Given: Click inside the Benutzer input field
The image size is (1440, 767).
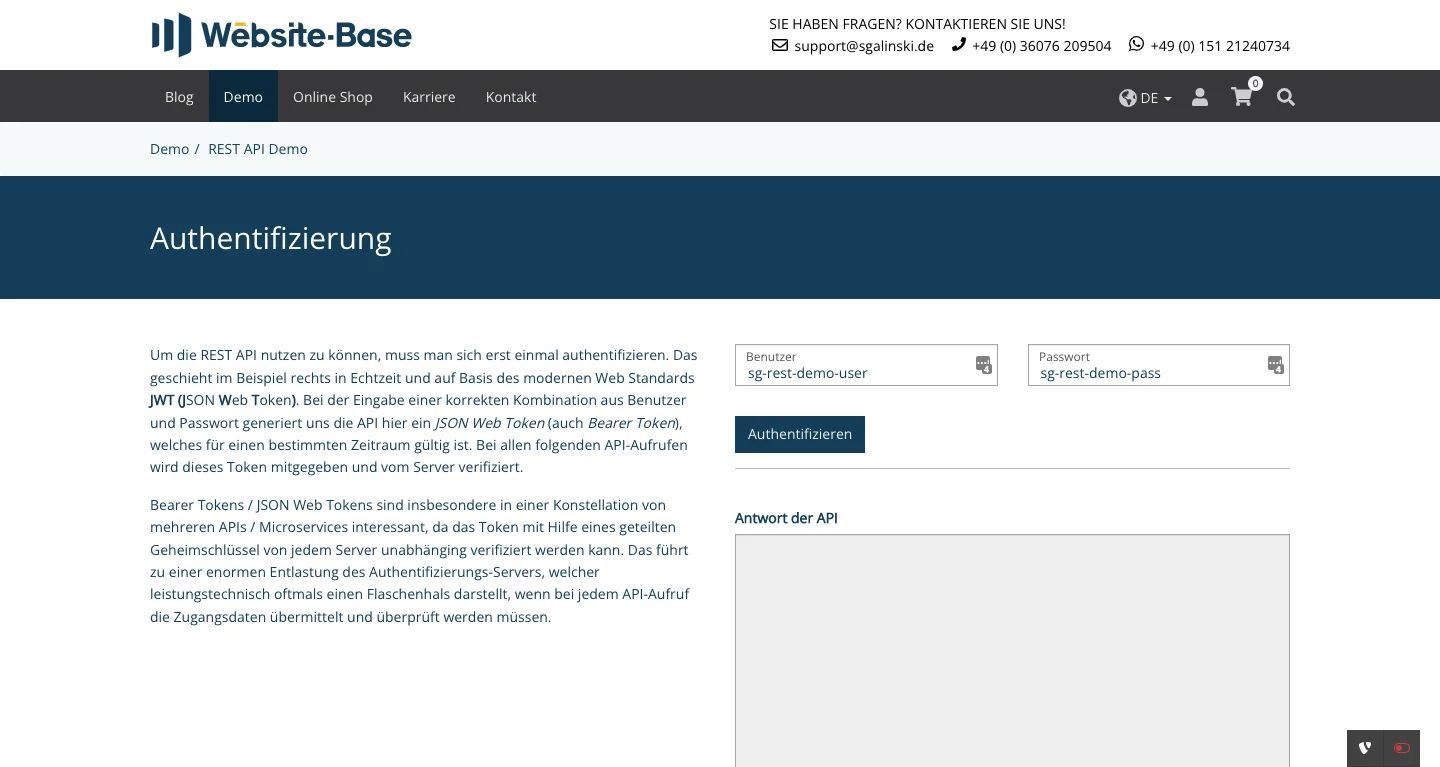Looking at the screenshot, I should point(860,373).
